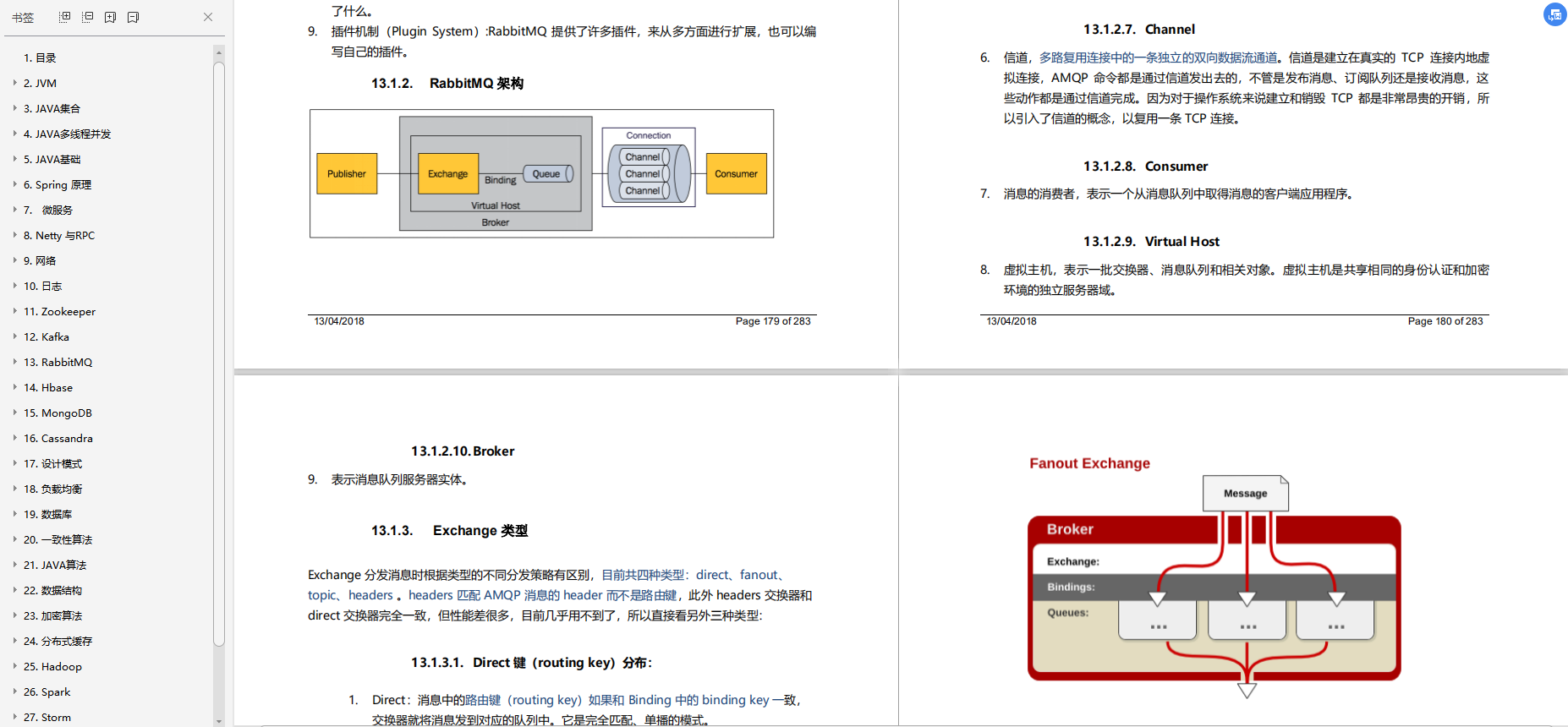Expand the '12. Kafka' bookmark arrow

(15, 336)
